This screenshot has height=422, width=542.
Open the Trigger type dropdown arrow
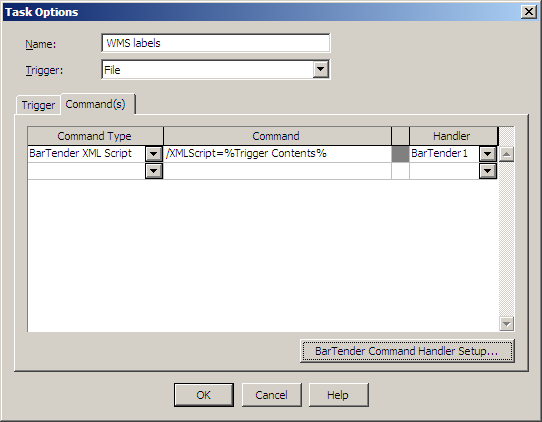pyautogui.click(x=320, y=69)
